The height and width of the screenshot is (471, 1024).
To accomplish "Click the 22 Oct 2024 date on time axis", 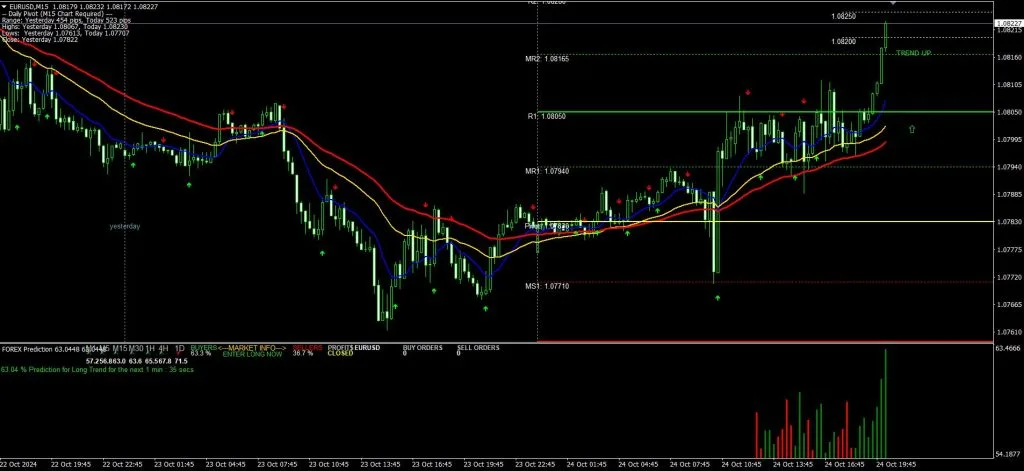I will coord(18,464).
